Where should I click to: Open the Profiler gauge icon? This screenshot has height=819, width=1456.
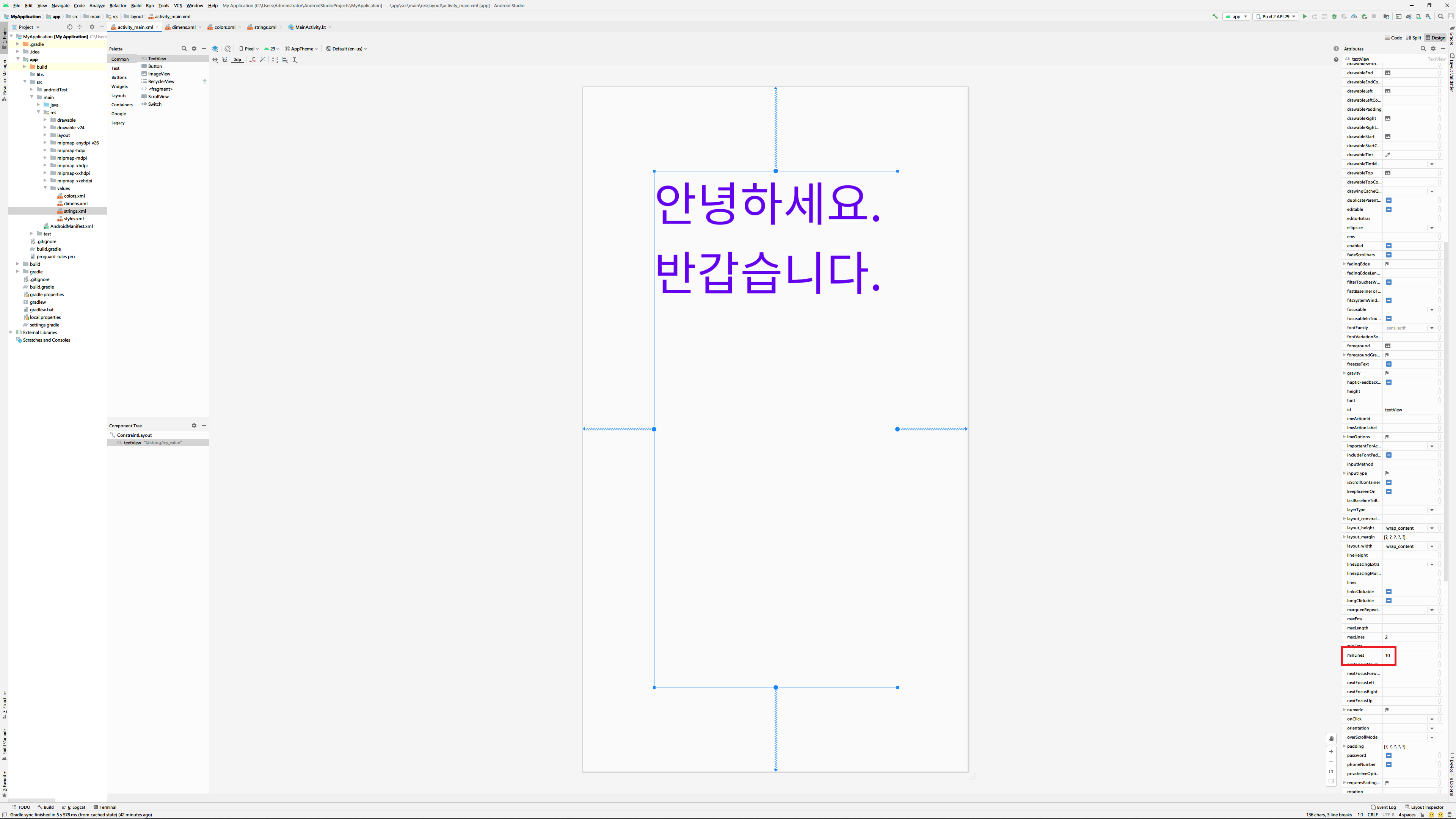coord(1354,16)
